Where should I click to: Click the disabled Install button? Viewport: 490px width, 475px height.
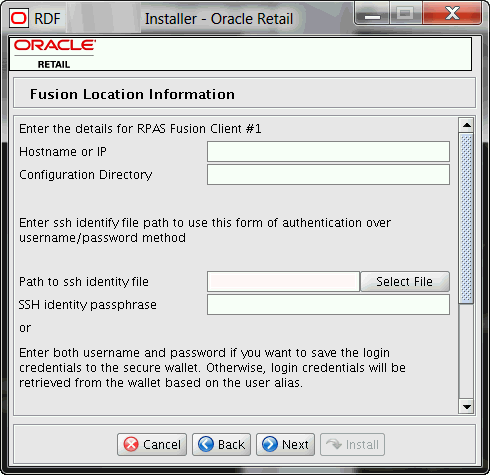point(352,444)
